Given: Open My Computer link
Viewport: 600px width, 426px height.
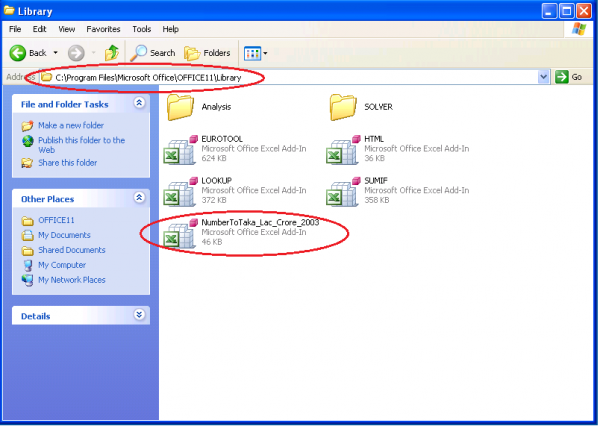Looking at the screenshot, I should coord(62,265).
